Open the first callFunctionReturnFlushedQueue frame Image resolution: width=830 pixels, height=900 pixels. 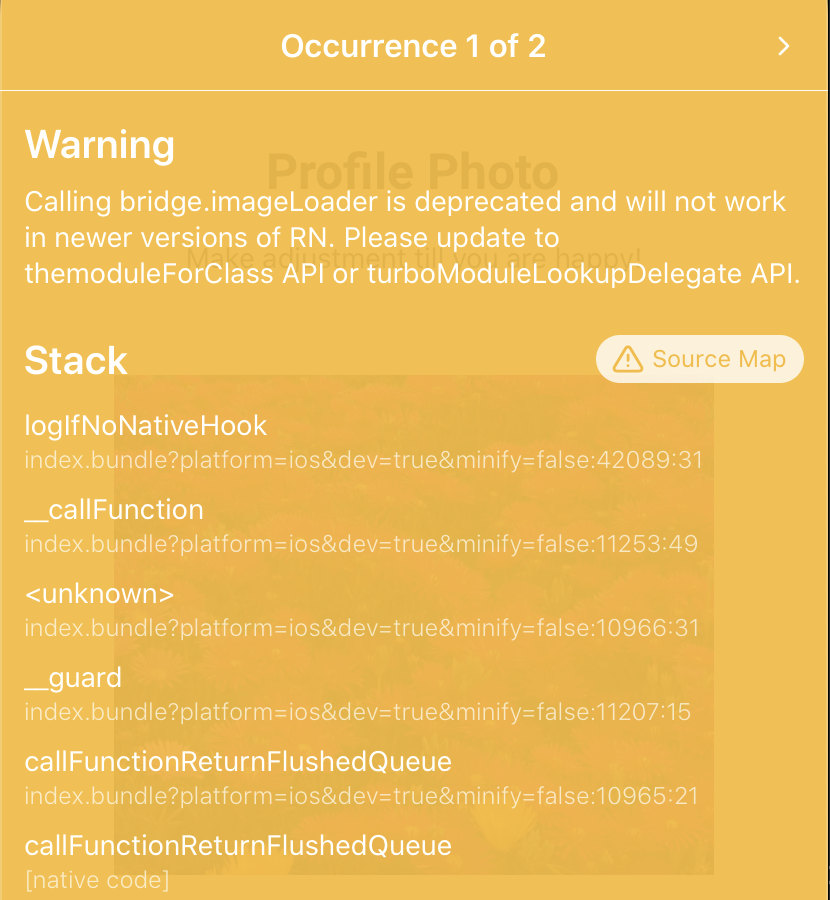point(236,762)
